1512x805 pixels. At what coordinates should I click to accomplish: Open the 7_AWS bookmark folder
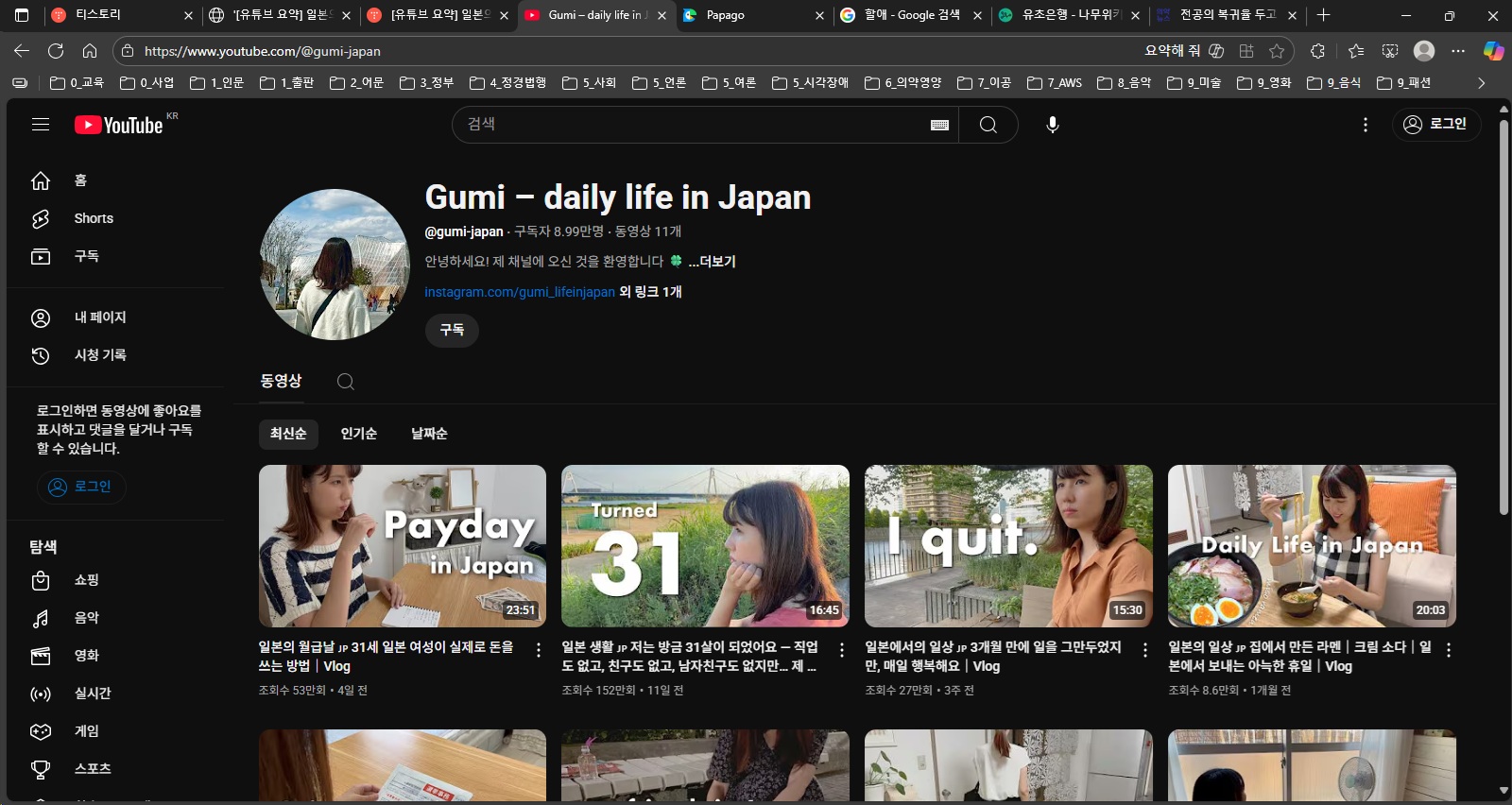[x=1055, y=83]
